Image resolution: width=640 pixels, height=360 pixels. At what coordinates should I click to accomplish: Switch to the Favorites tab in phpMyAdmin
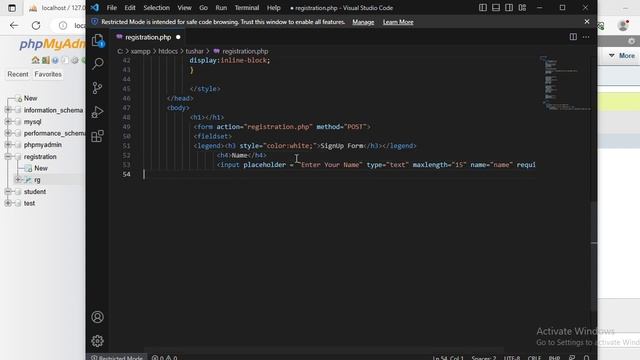48,74
